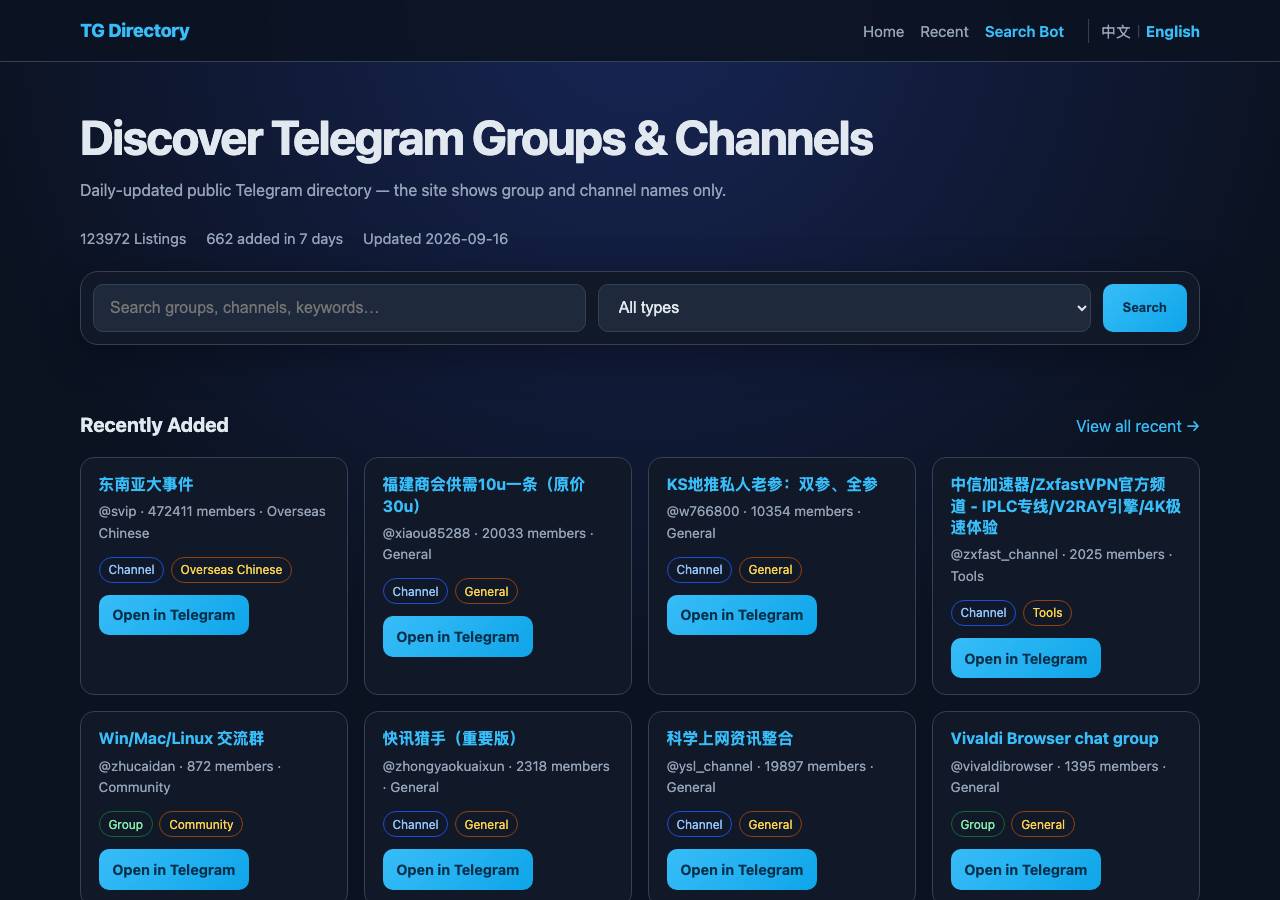Click the Channel tag on 快讯猎手

[x=415, y=825]
